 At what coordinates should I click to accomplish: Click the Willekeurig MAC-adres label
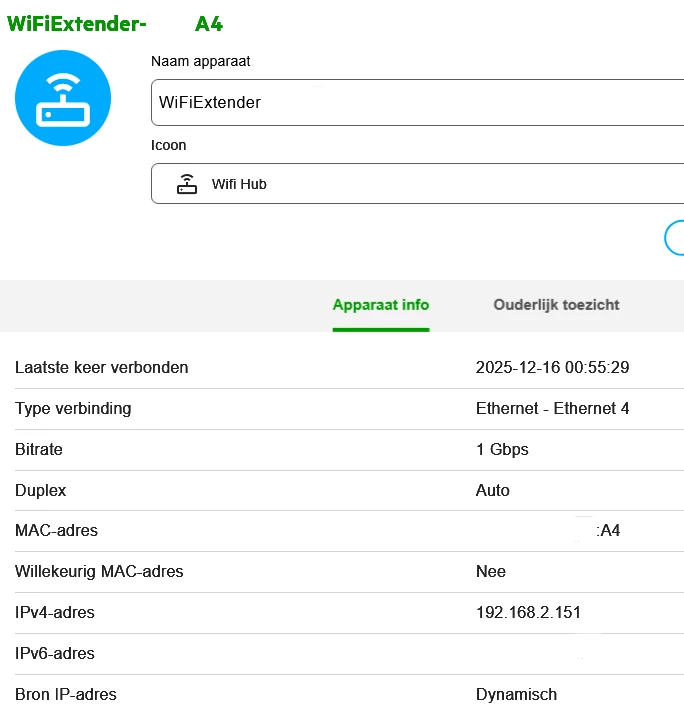[99, 571]
